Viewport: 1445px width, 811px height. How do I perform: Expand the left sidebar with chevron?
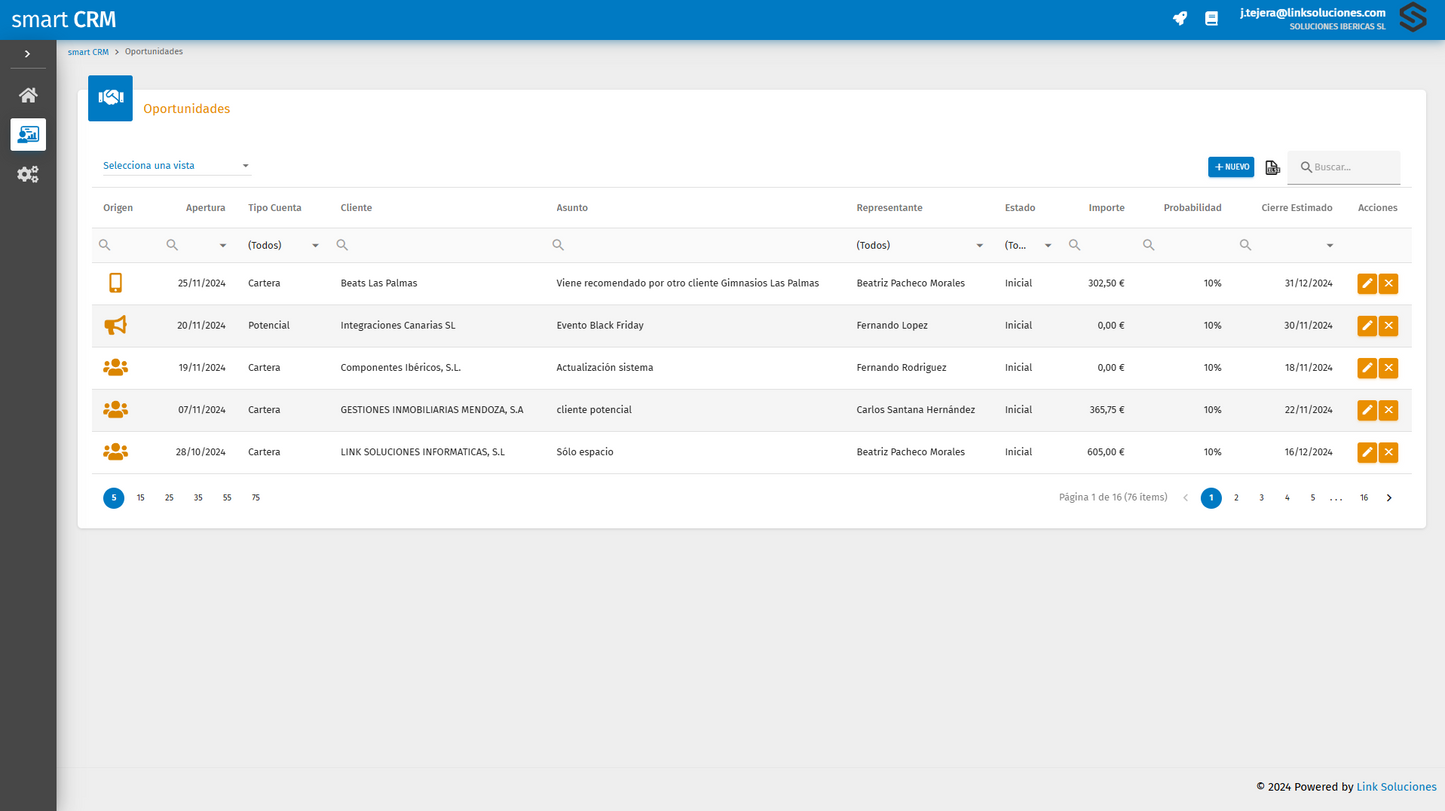[28, 54]
